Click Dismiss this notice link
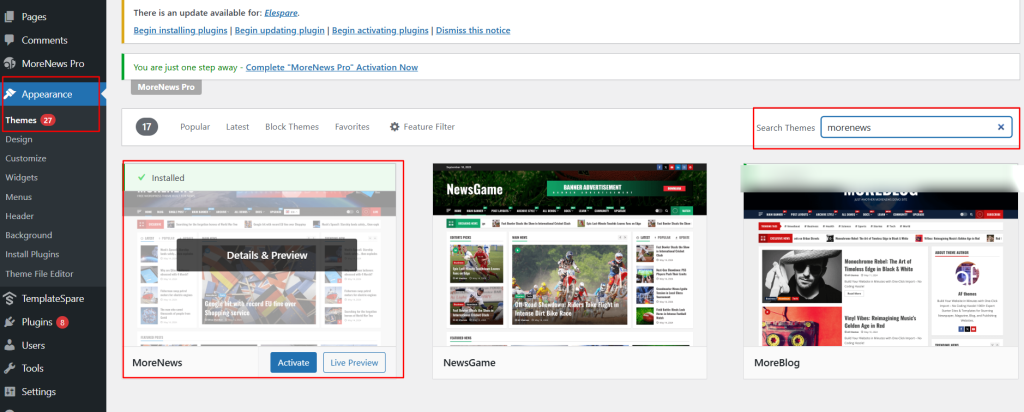This screenshot has width=1024, height=412. pyautogui.click(x=473, y=30)
